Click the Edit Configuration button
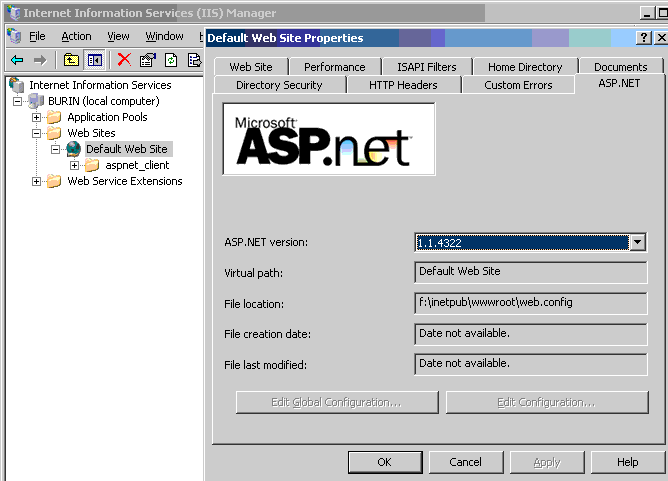 [547, 402]
